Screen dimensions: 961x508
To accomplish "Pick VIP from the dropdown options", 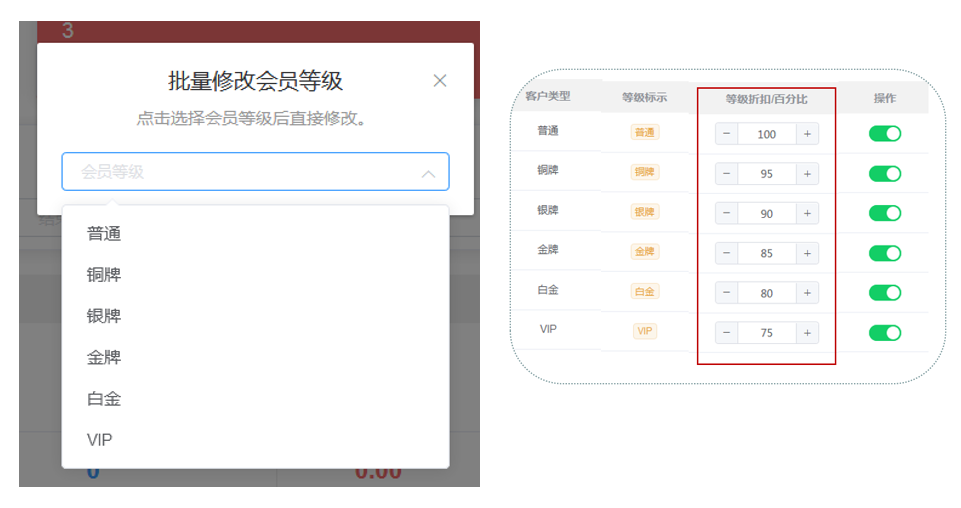I will point(100,440).
